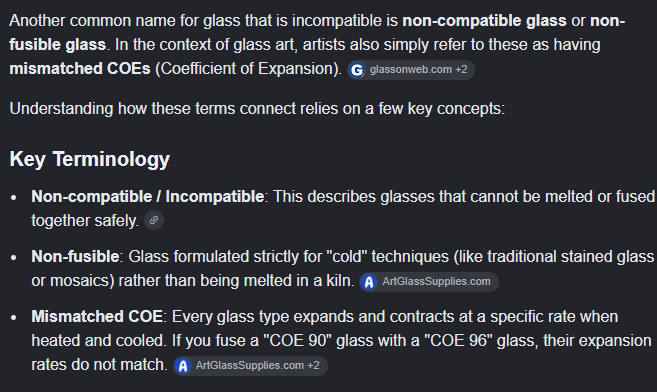Open the glassonweb.com +2 source chip
Viewport: 657px width, 392px height.
click(411, 70)
